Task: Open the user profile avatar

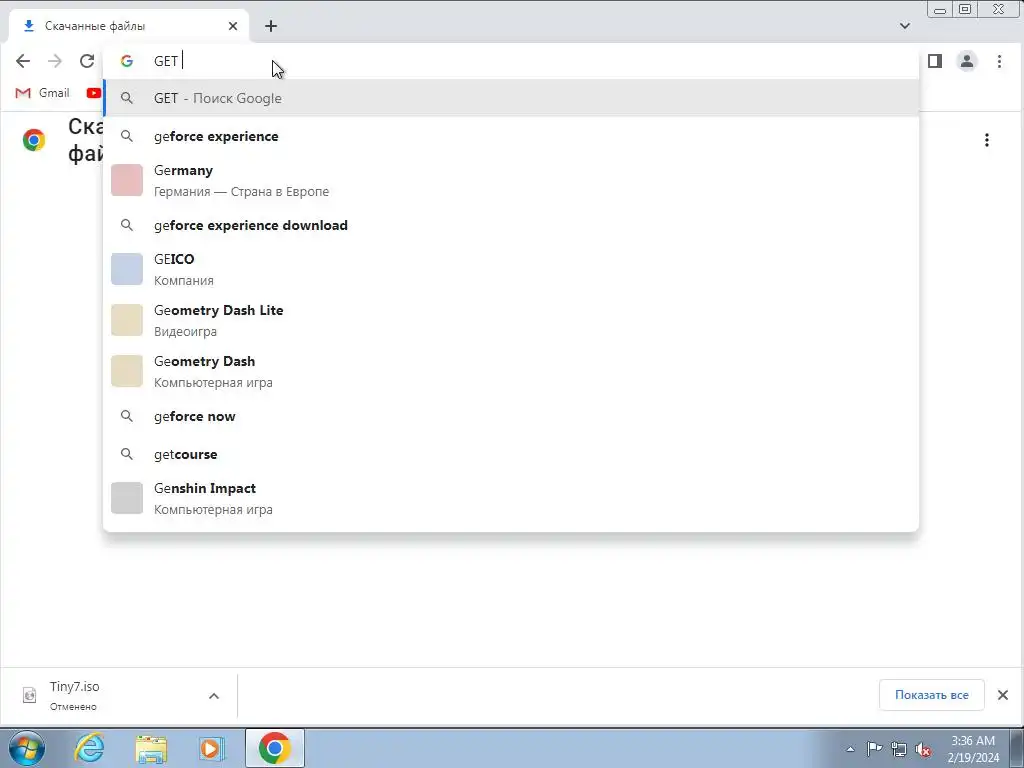Action: point(967,61)
